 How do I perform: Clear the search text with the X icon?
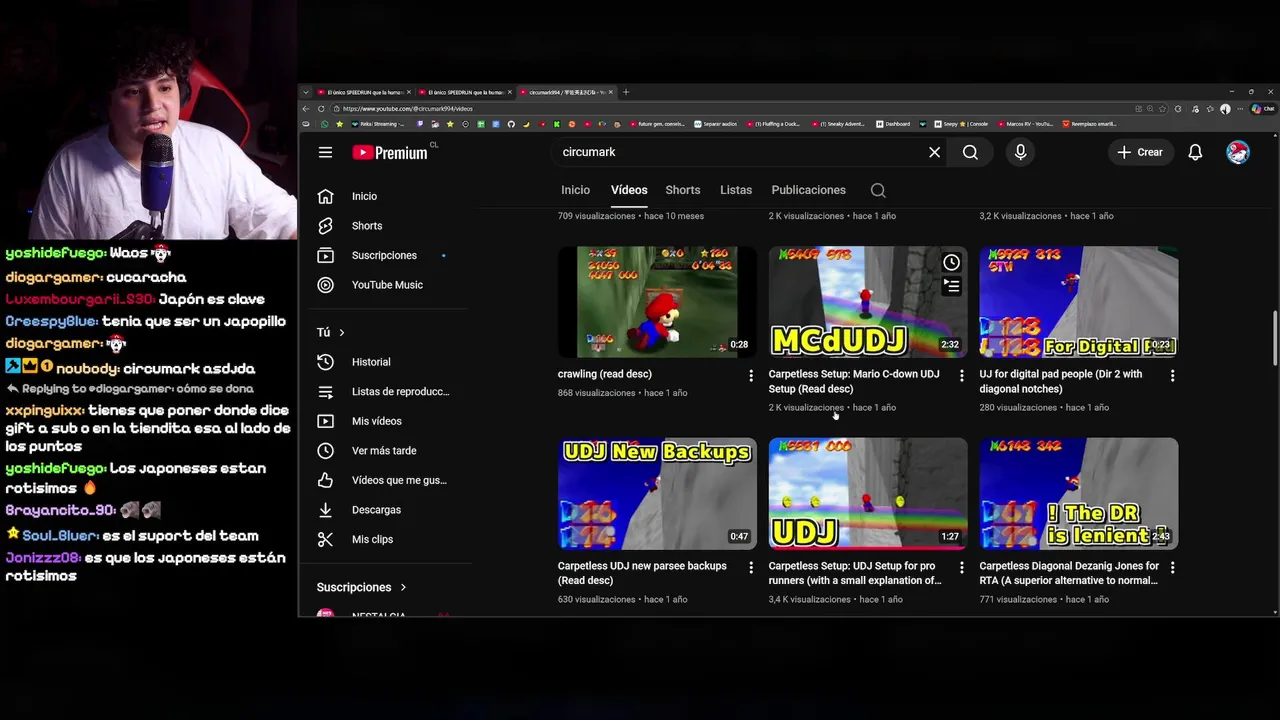pyautogui.click(x=934, y=152)
